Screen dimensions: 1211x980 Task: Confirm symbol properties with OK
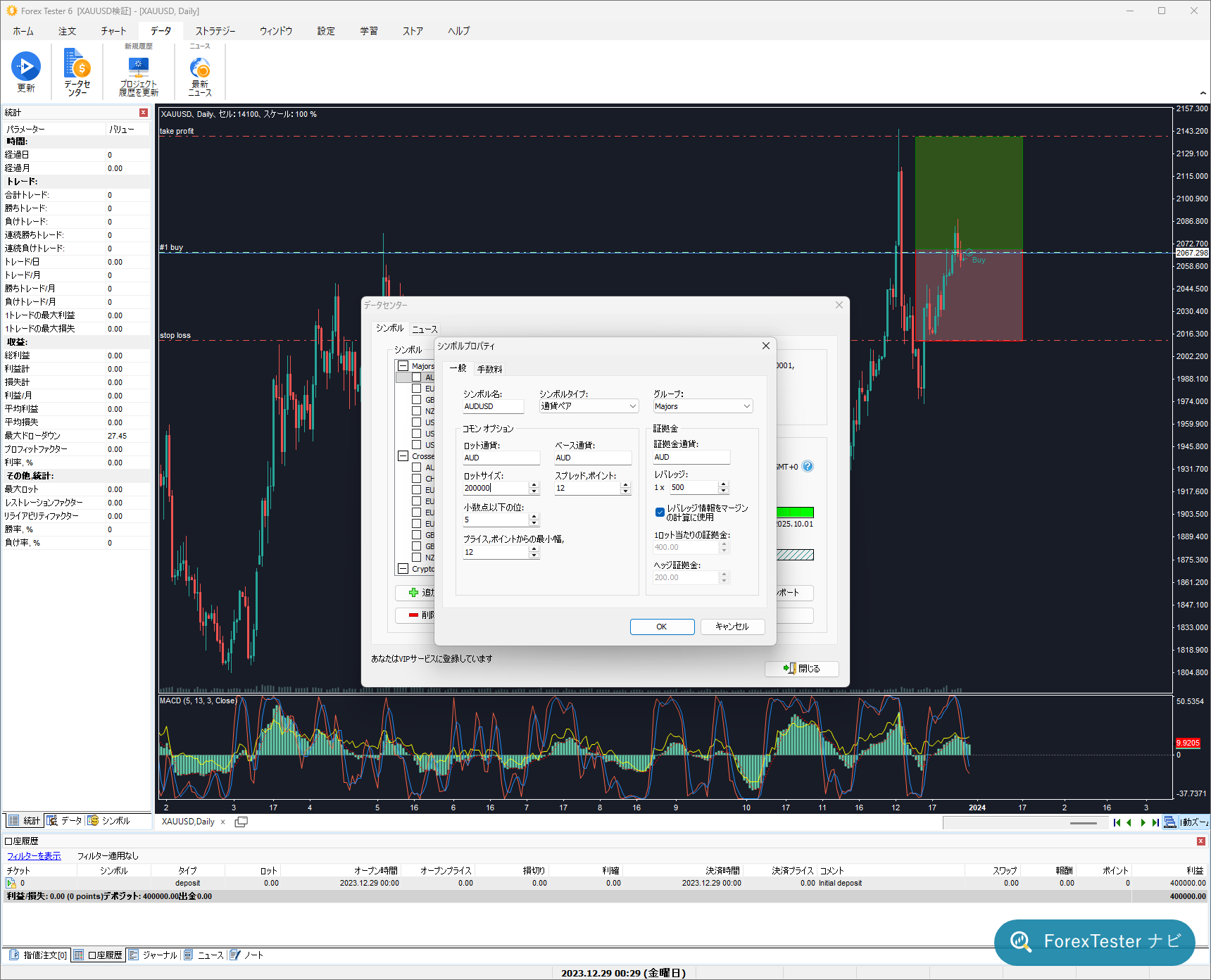click(x=662, y=627)
